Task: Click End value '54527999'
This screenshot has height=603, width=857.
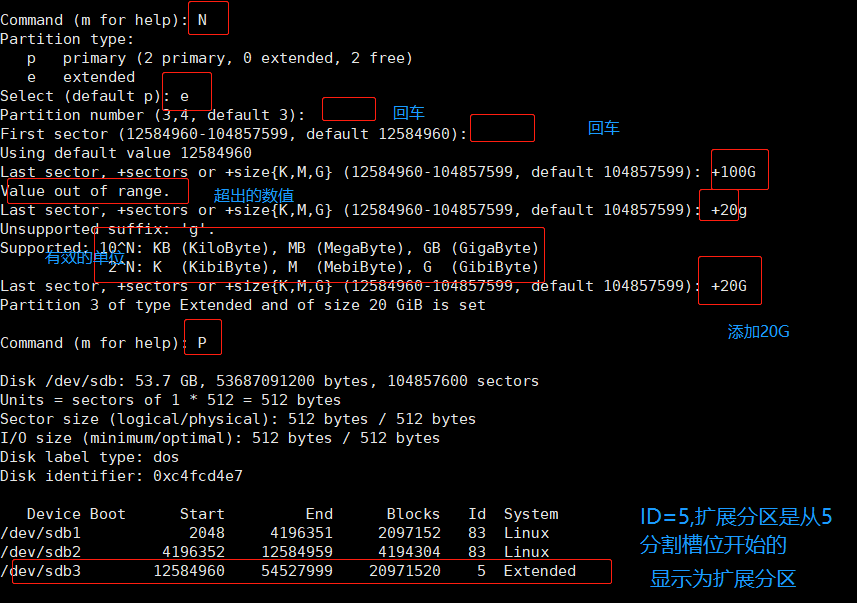Action: click(x=297, y=571)
